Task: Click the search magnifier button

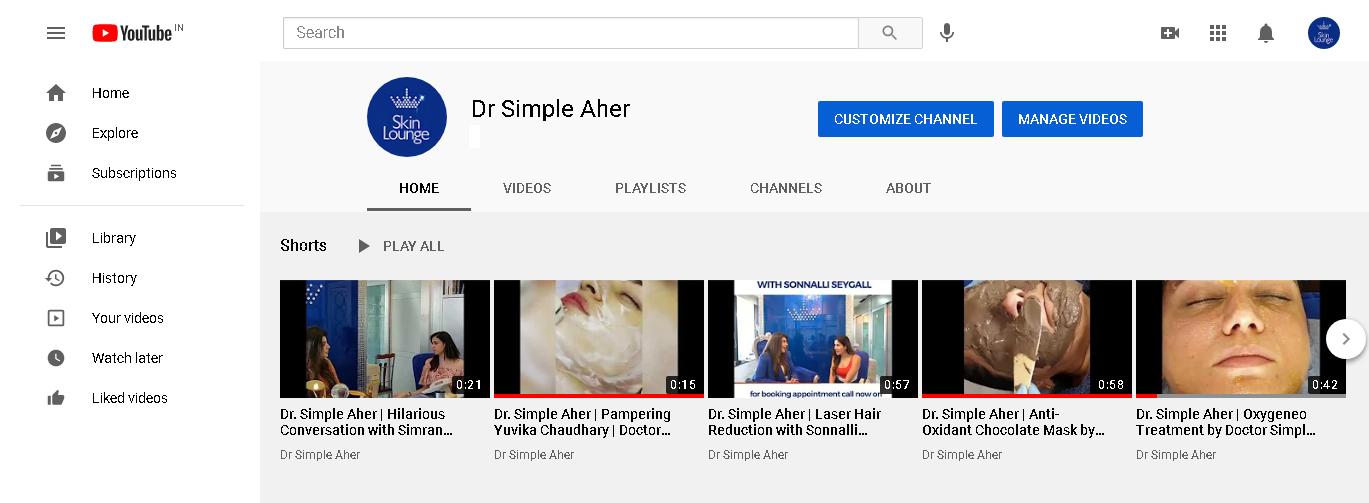Action: pyautogui.click(x=890, y=33)
